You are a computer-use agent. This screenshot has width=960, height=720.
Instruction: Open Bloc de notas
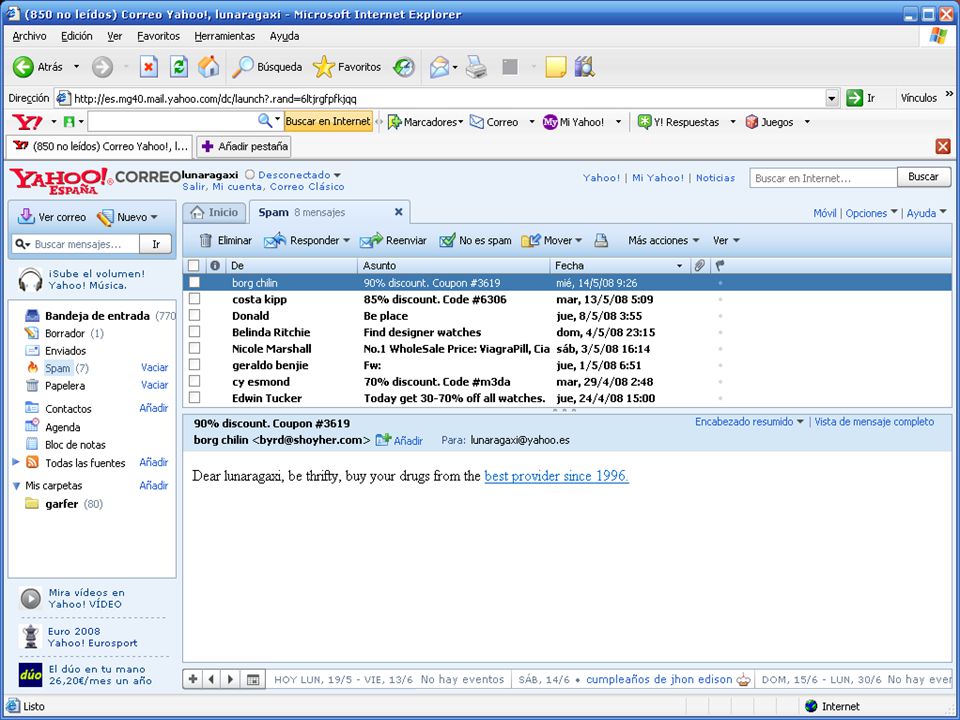[75, 444]
